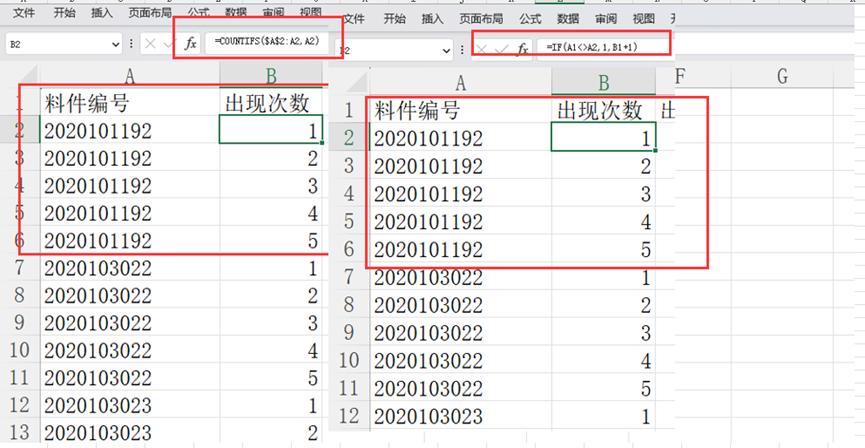Open name box dropdown arrow in IF-formula window
This screenshot has width=865, height=448.
[x=446, y=51]
